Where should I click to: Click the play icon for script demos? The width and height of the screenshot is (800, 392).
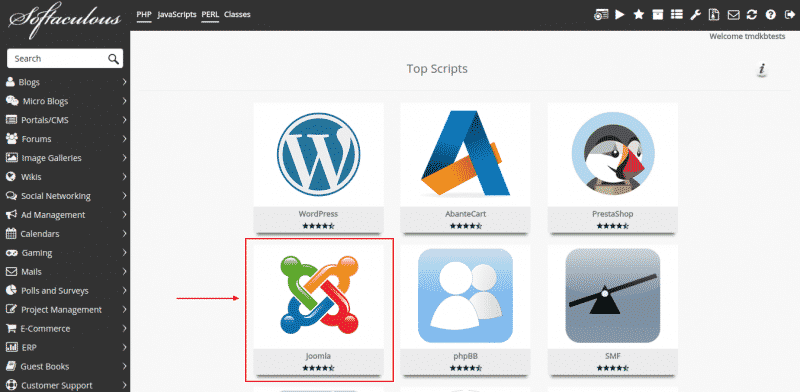pos(620,15)
